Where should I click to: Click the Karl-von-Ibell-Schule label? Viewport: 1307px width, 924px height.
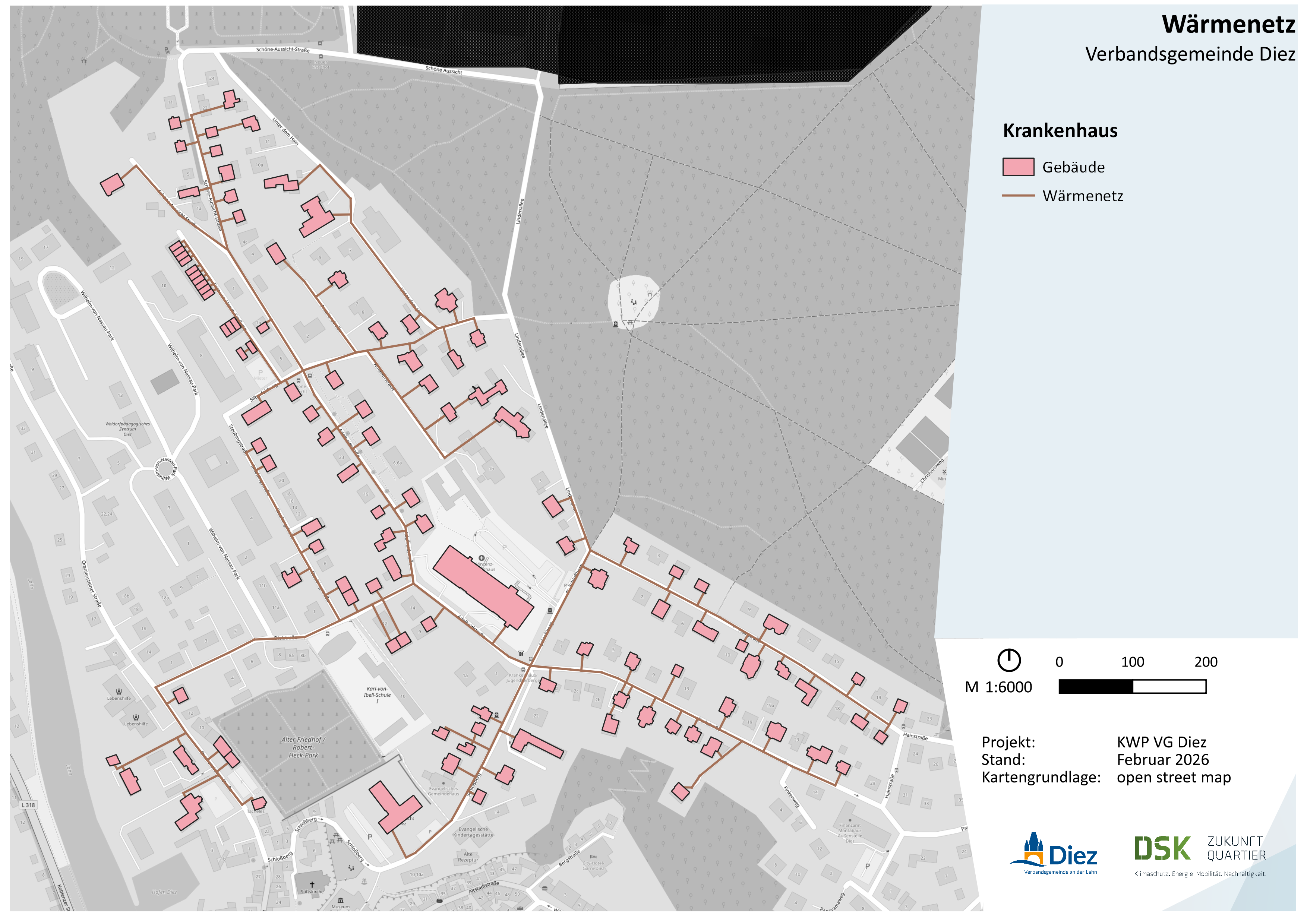coord(377,695)
